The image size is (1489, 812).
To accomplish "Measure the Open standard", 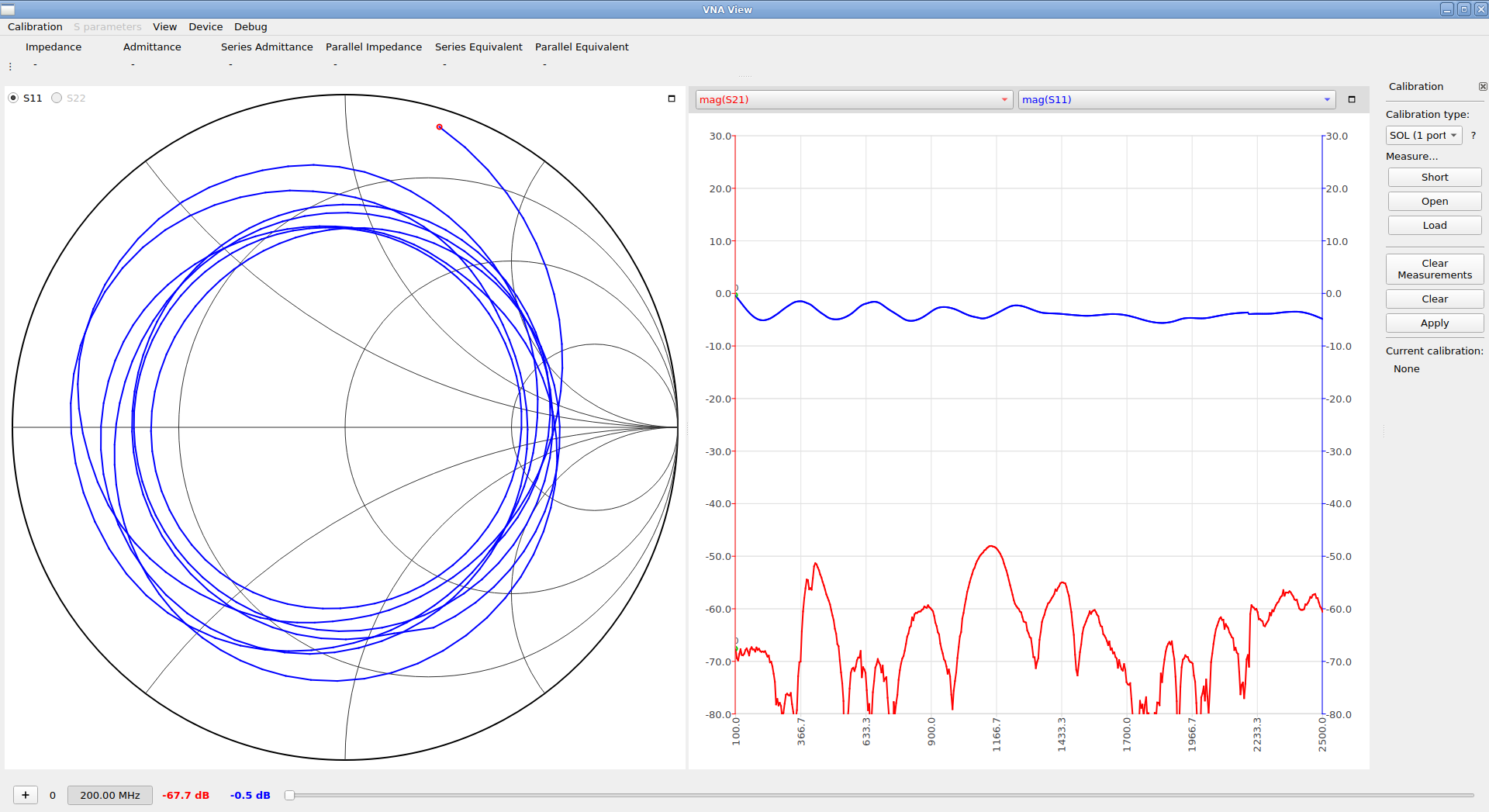I will coord(1434,201).
